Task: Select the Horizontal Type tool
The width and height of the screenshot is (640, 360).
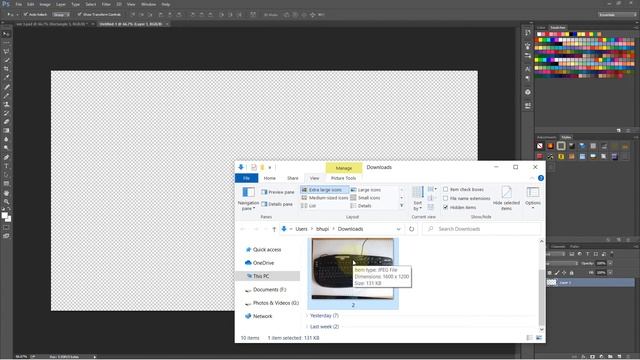Action: (x=6, y=166)
